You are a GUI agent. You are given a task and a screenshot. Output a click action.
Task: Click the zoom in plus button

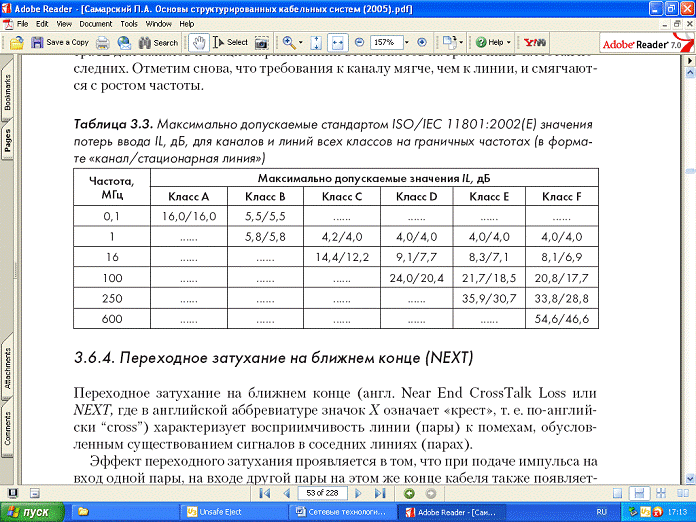coord(421,43)
